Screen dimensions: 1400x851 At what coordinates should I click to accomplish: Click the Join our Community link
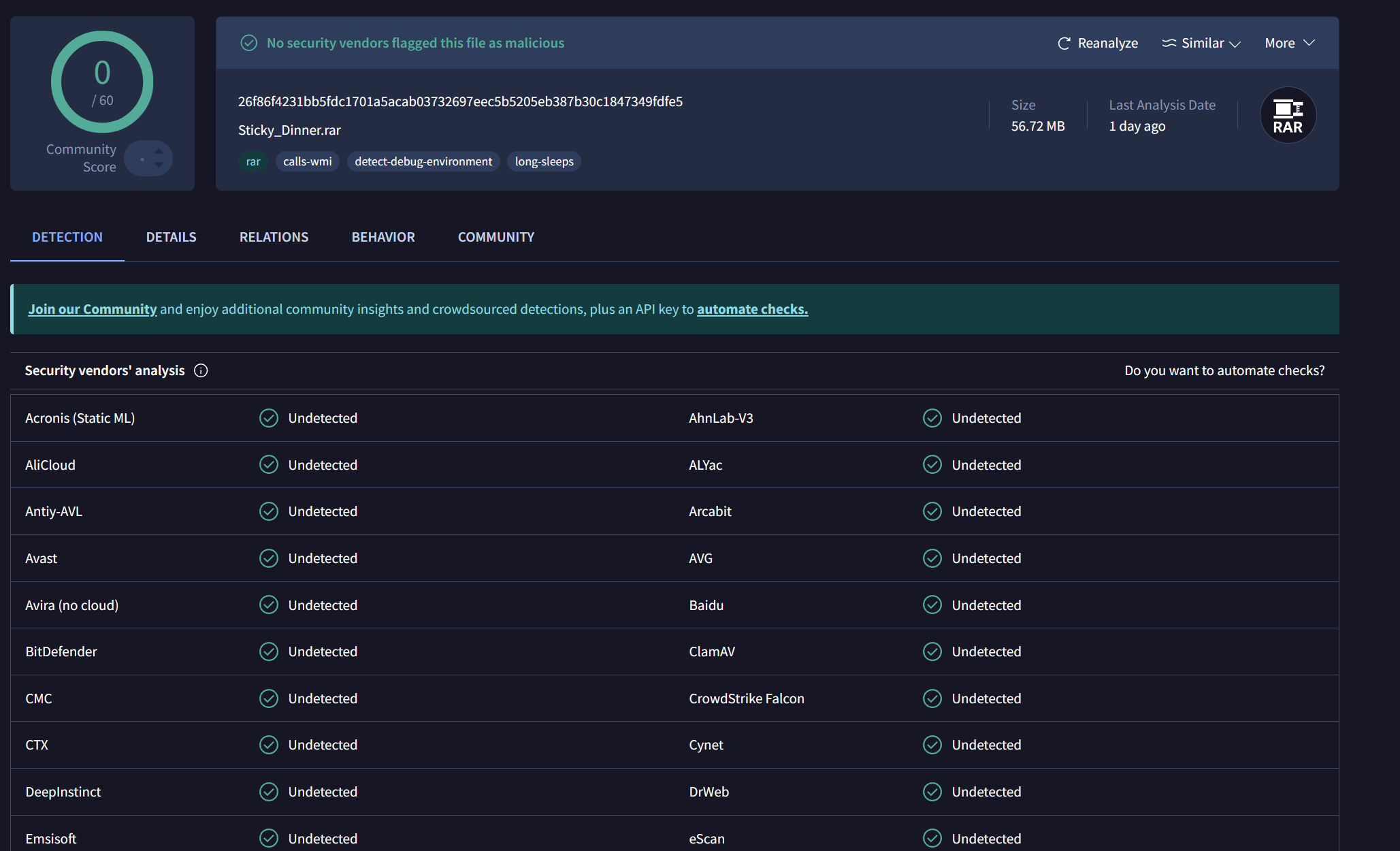tap(93, 309)
